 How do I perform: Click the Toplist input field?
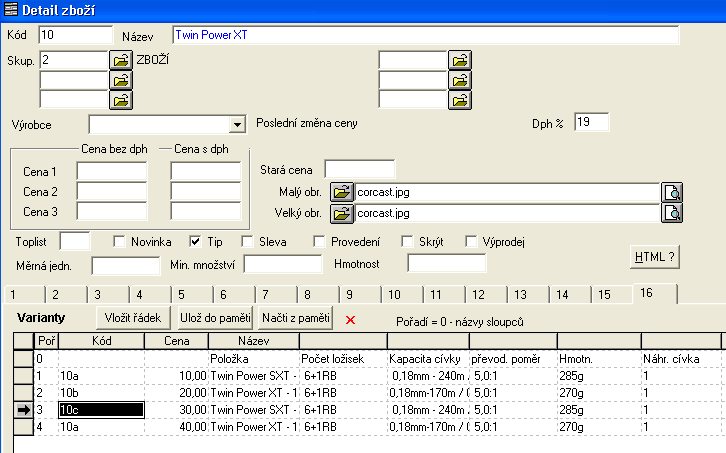point(75,241)
